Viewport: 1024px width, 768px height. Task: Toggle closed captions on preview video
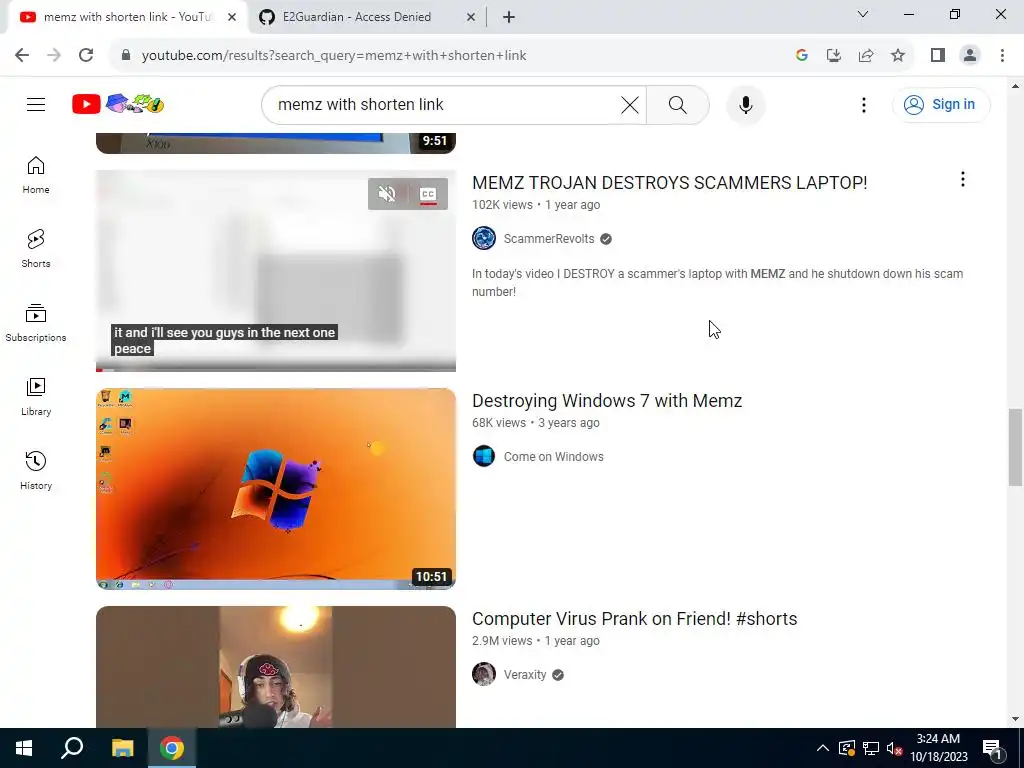click(428, 194)
